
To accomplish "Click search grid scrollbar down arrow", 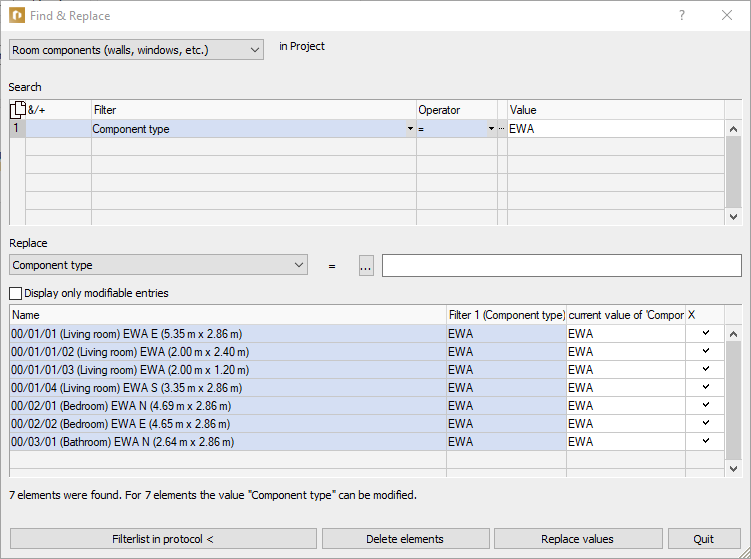I will [733, 217].
